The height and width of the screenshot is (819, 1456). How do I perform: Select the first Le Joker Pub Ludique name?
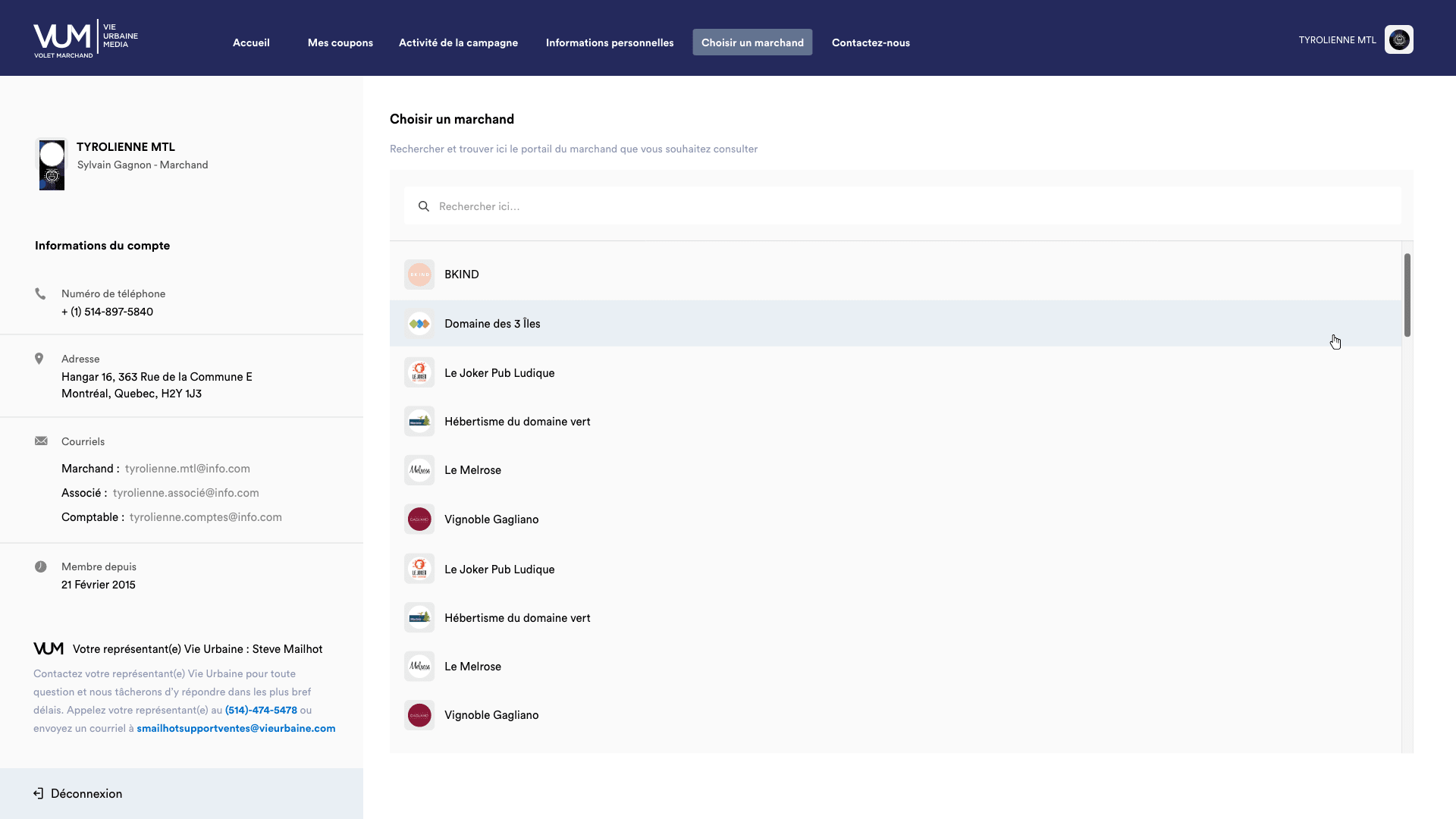(x=500, y=373)
